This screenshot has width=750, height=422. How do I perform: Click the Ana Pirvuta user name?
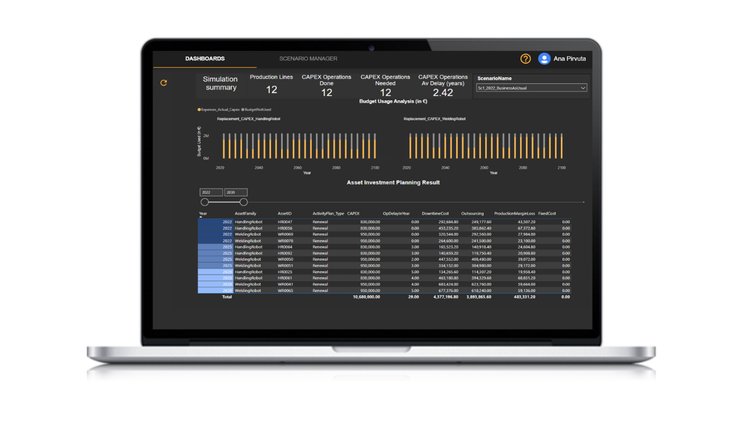tap(569, 58)
